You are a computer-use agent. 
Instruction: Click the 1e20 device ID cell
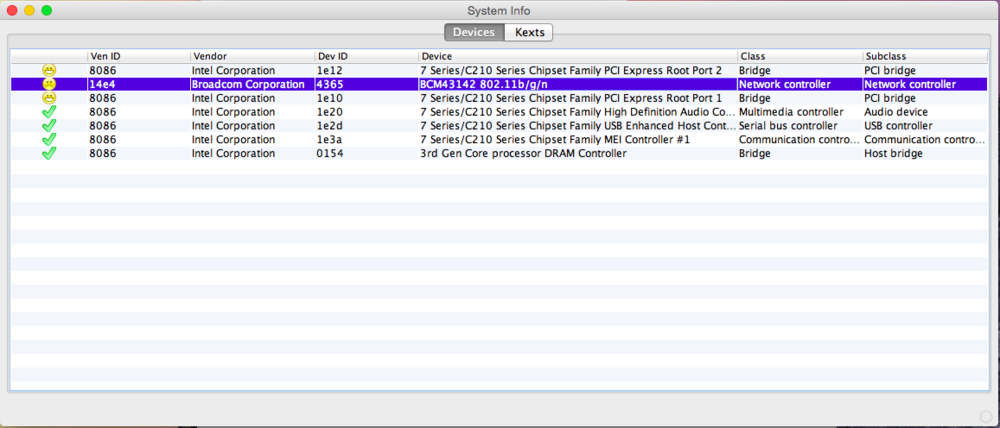(x=331, y=113)
